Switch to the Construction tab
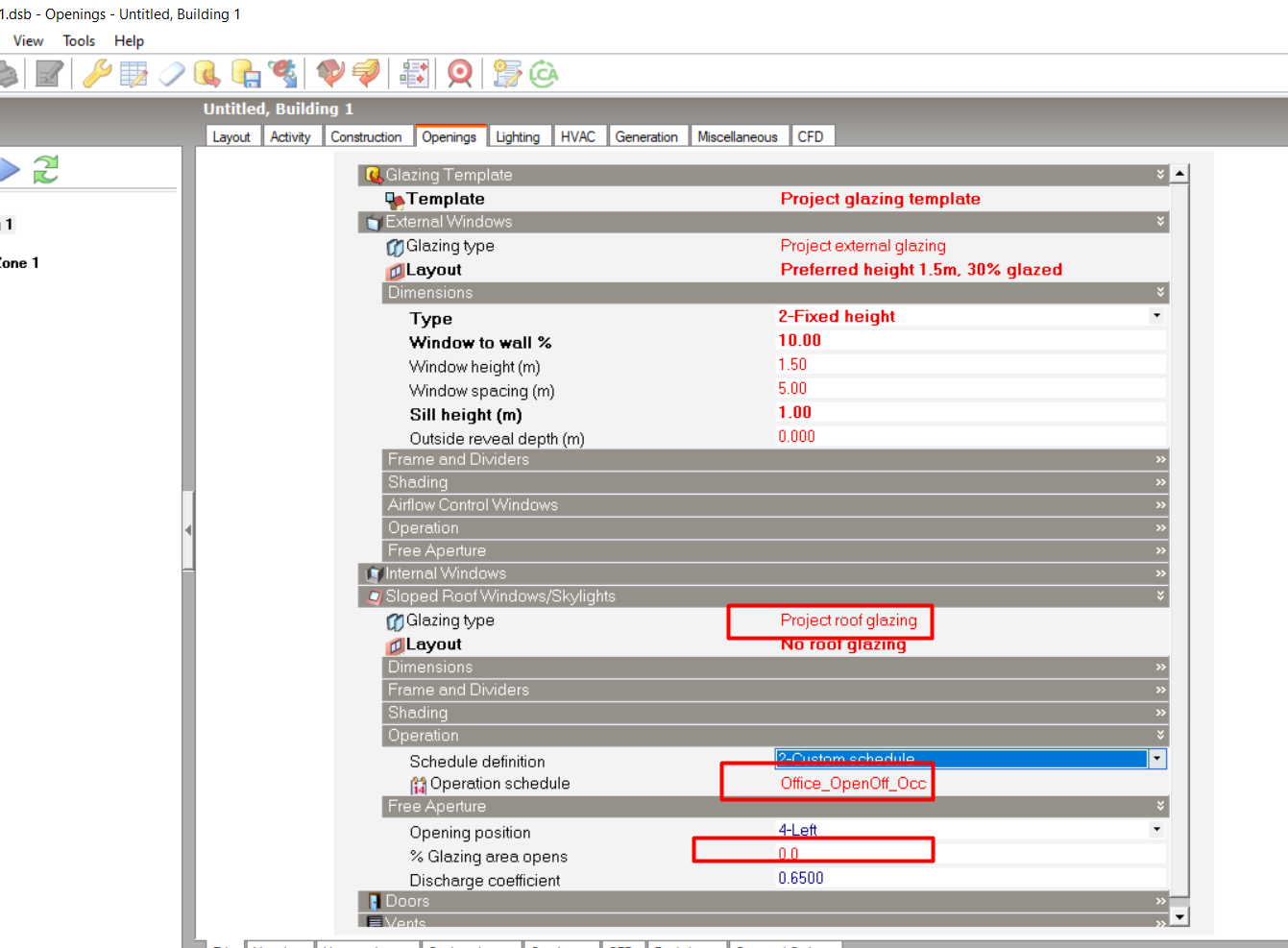 [367, 136]
